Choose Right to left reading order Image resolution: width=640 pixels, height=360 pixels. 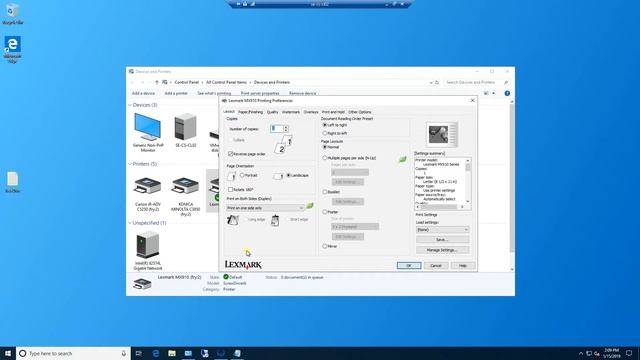point(325,133)
